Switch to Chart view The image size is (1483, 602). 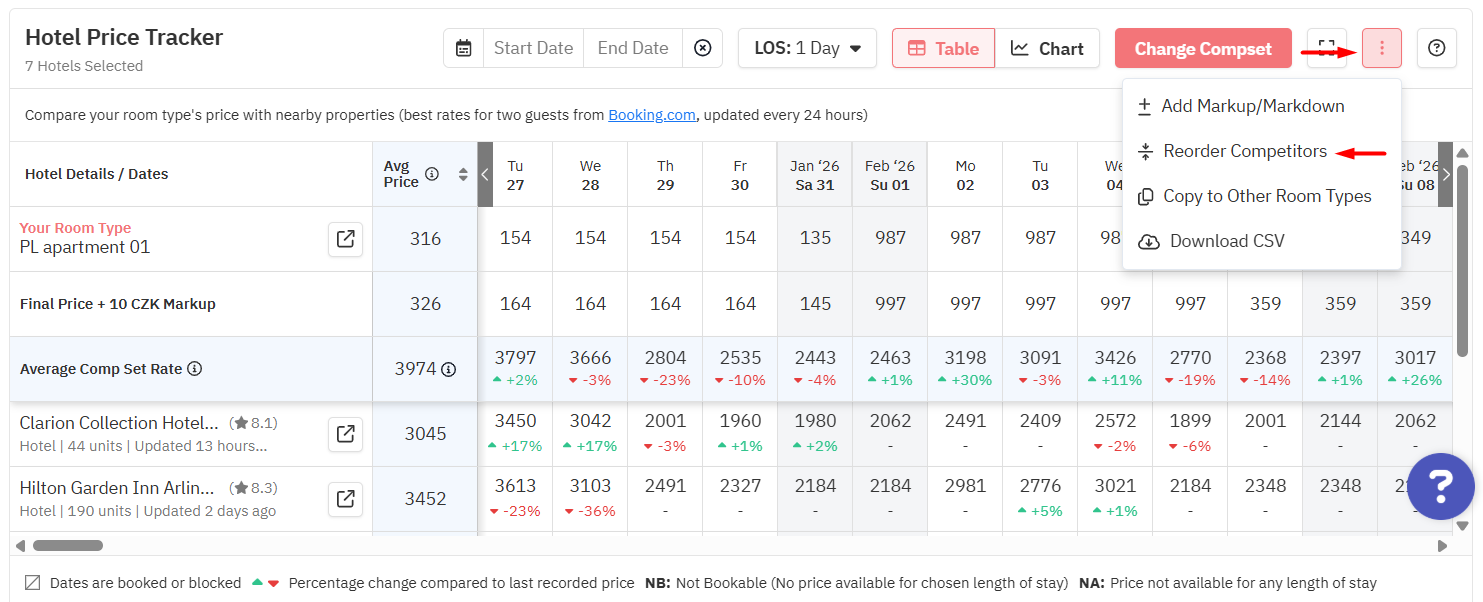click(x=1047, y=48)
